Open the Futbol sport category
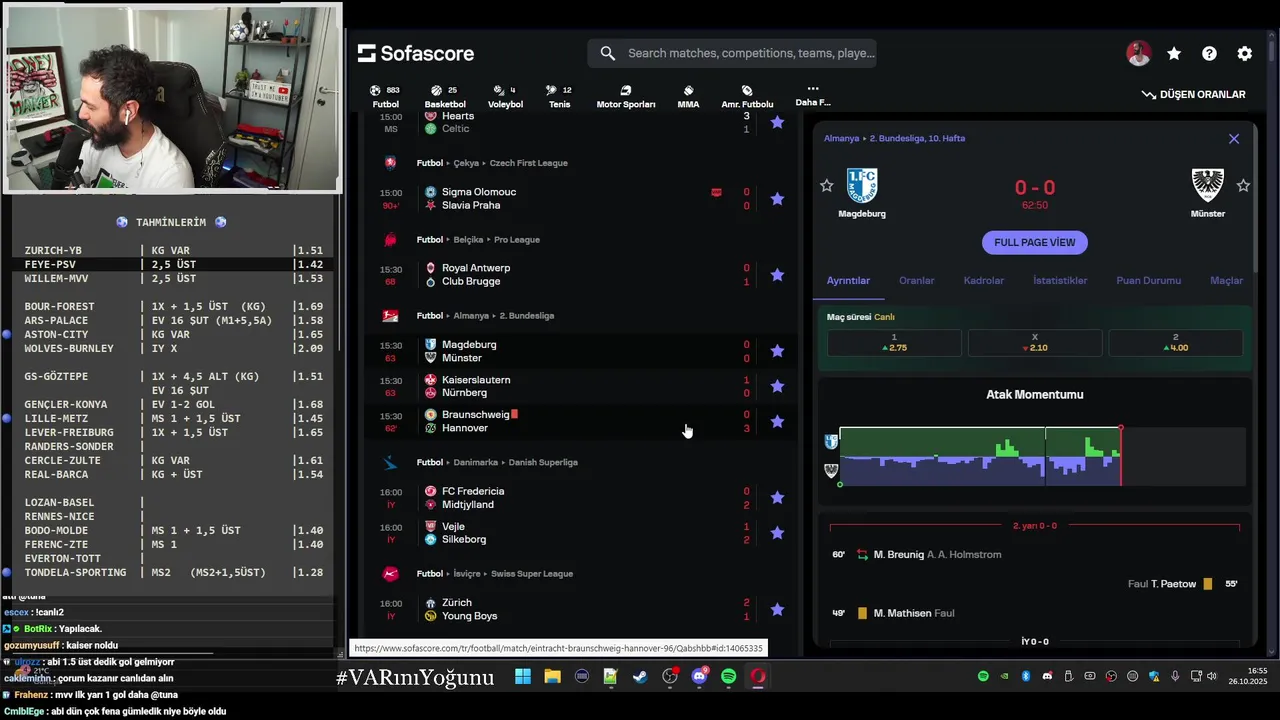Image resolution: width=1280 pixels, height=720 pixels. [x=385, y=96]
